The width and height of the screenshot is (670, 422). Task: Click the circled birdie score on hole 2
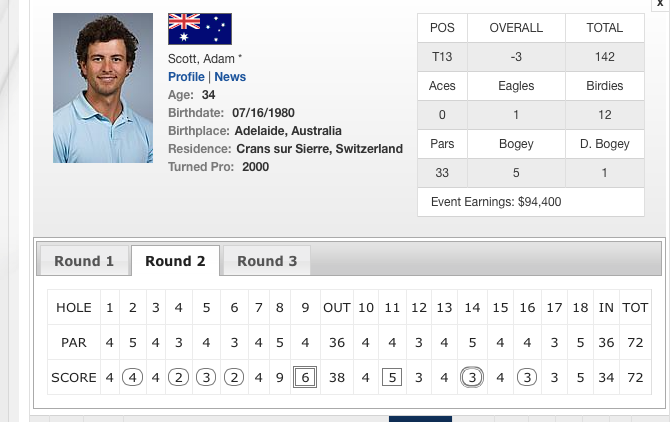132,378
